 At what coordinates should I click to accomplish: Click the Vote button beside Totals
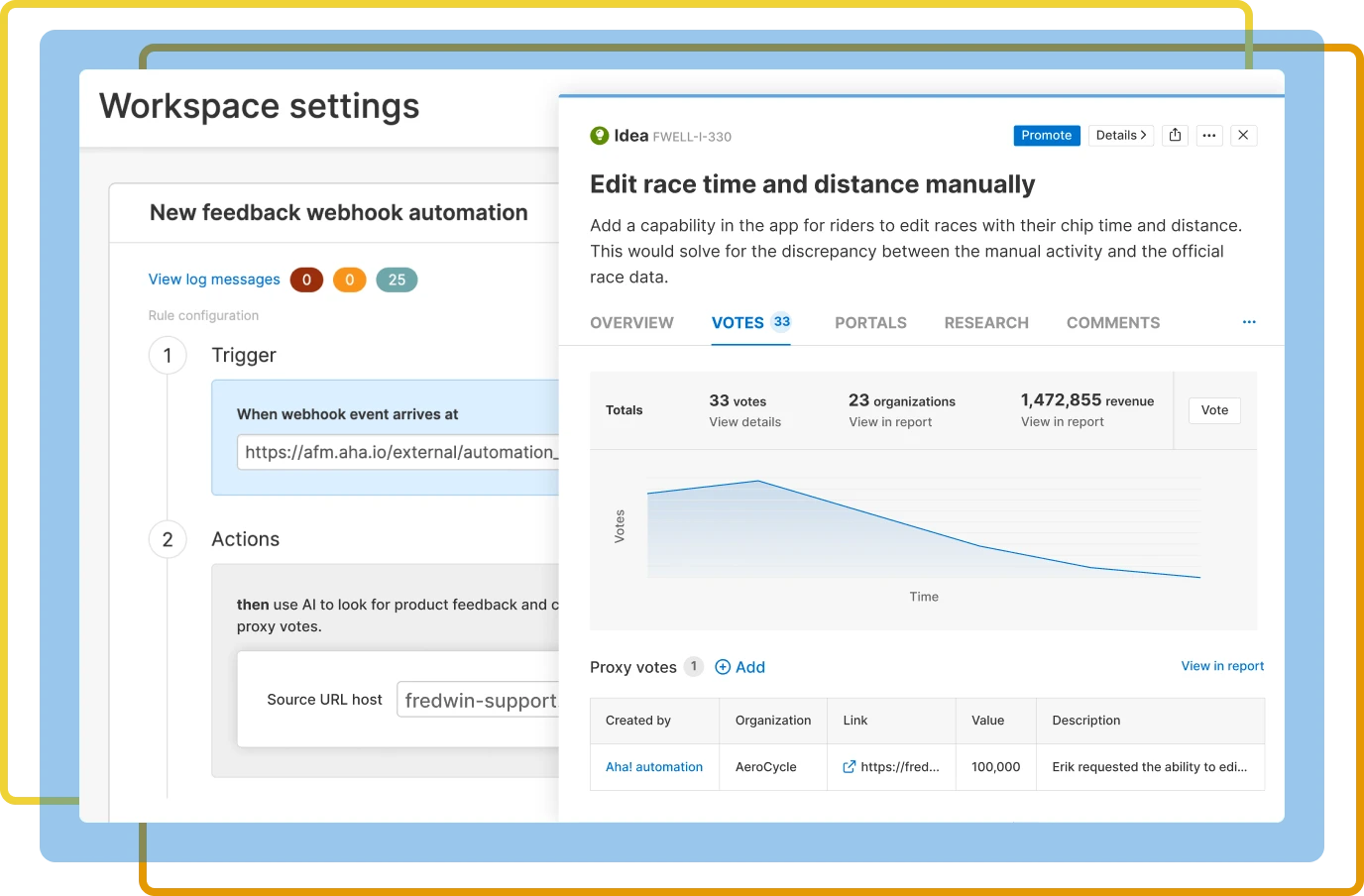[1214, 409]
